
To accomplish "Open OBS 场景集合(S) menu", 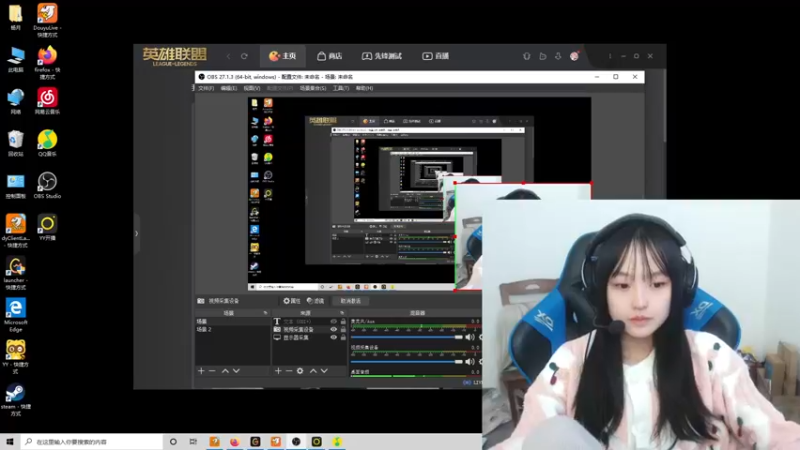I will tap(313, 88).
